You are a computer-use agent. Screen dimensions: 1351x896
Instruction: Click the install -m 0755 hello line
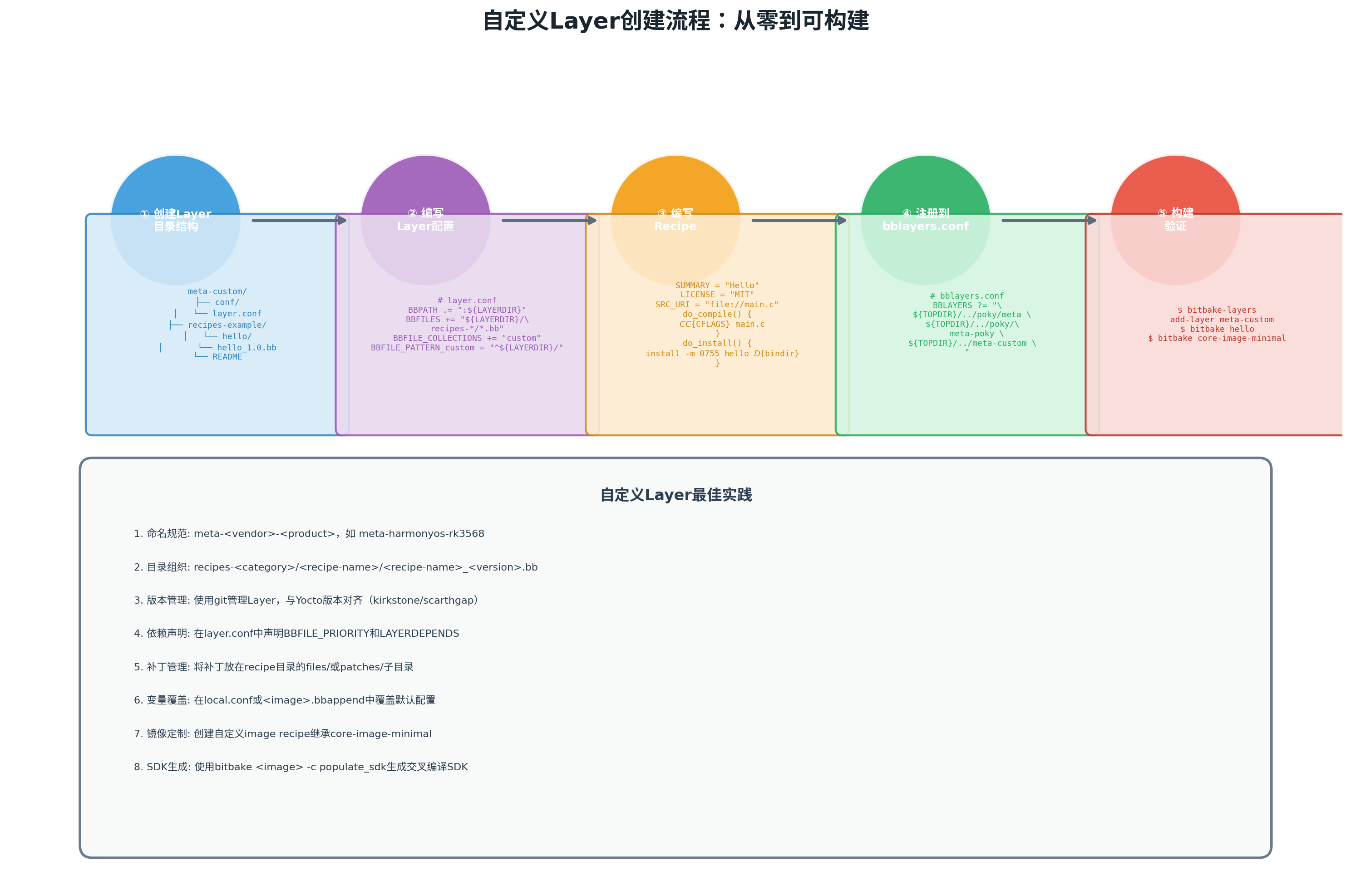[x=722, y=354]
